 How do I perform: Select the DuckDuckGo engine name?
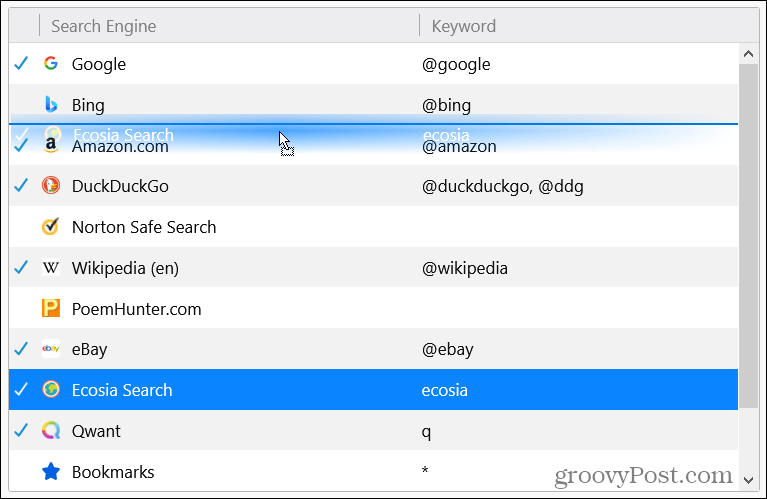[120, 186]
